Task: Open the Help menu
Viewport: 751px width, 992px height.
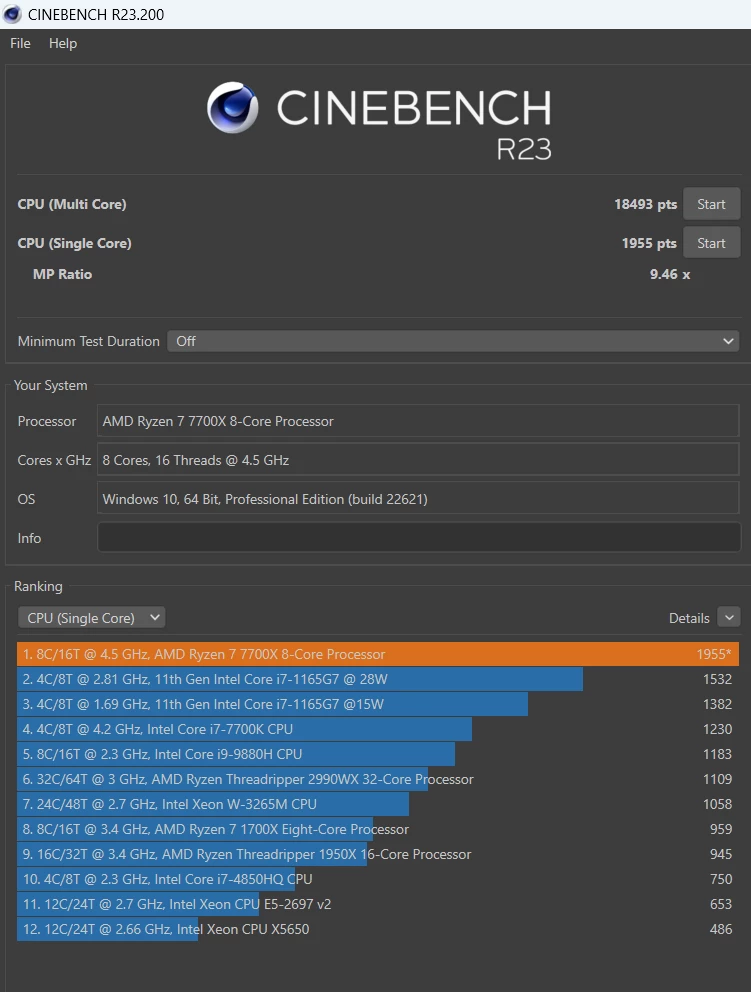Action: pyautogui.click(x=63, y=43)
